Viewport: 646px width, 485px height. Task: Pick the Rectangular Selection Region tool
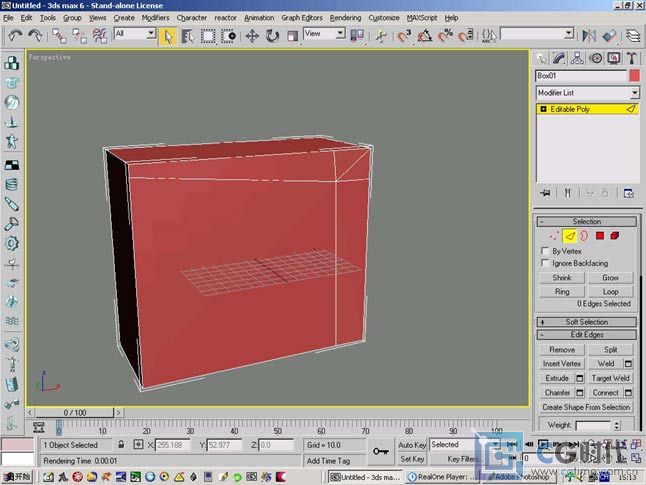point(208,36)
